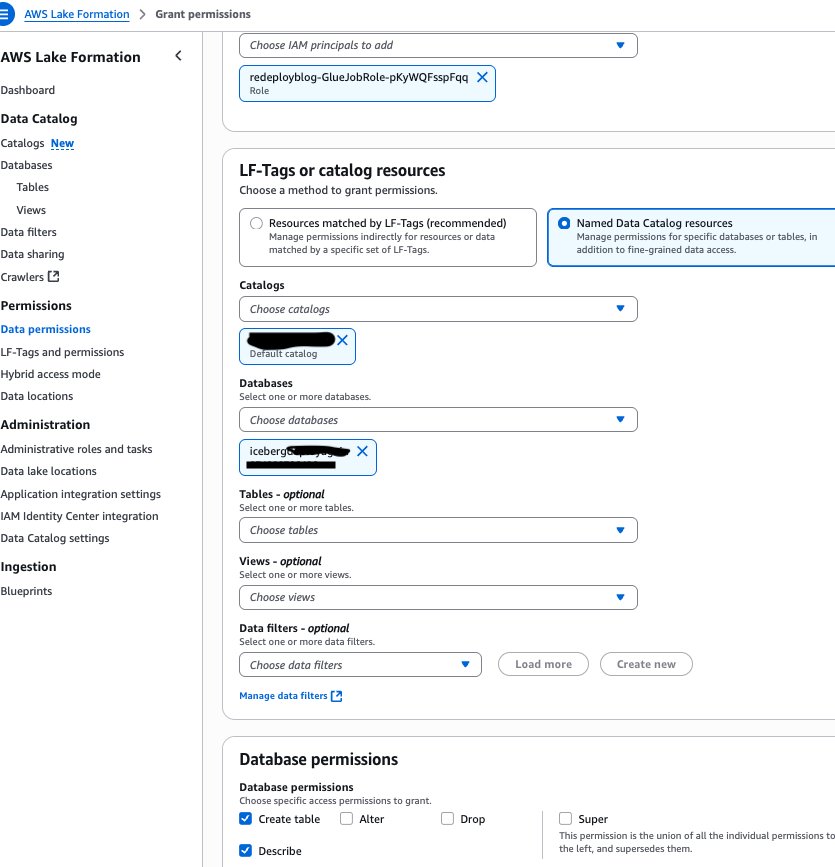Check the Drop permission box

(x=447, y=819)
